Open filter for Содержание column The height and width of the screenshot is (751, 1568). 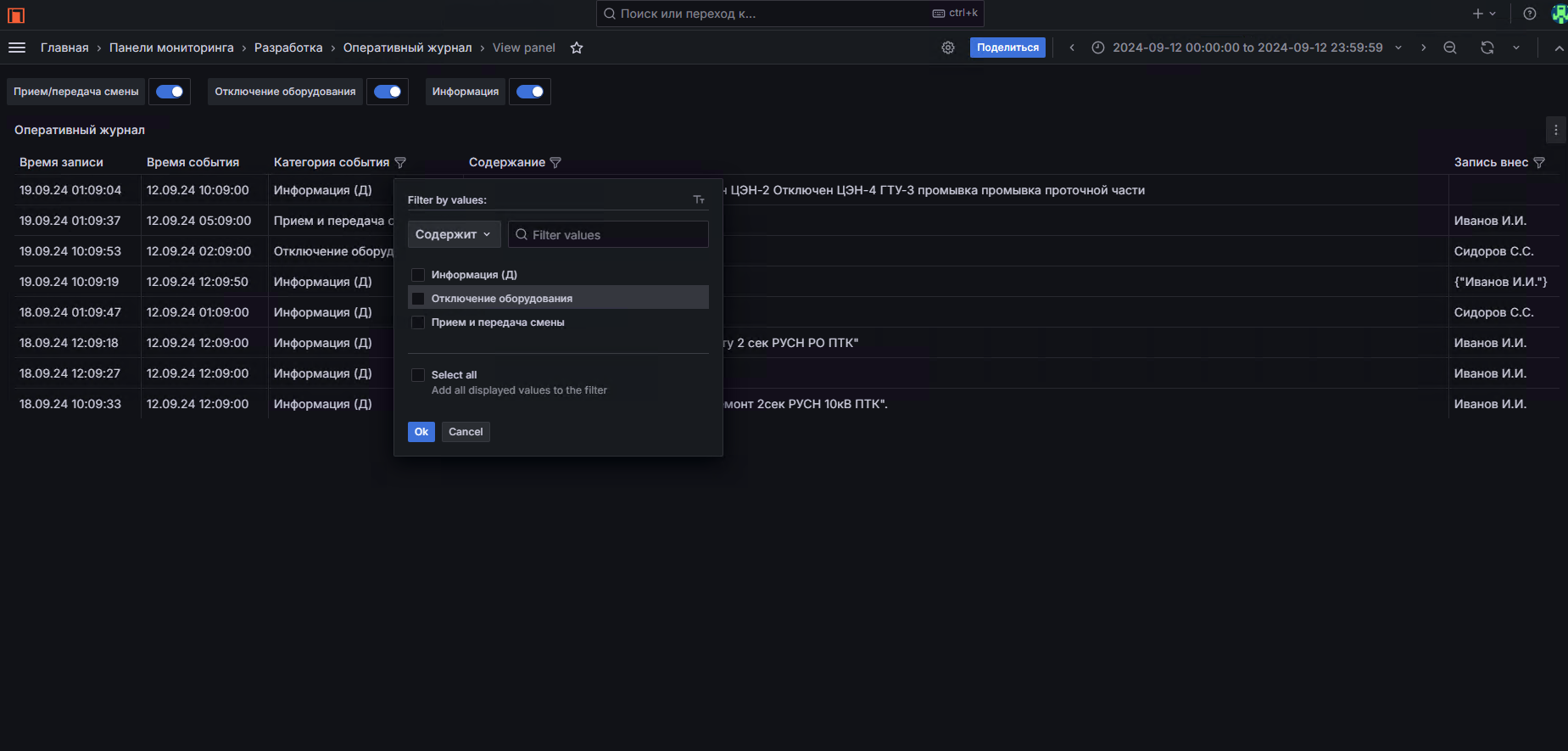pyautogui.click(x=555, y=162)
